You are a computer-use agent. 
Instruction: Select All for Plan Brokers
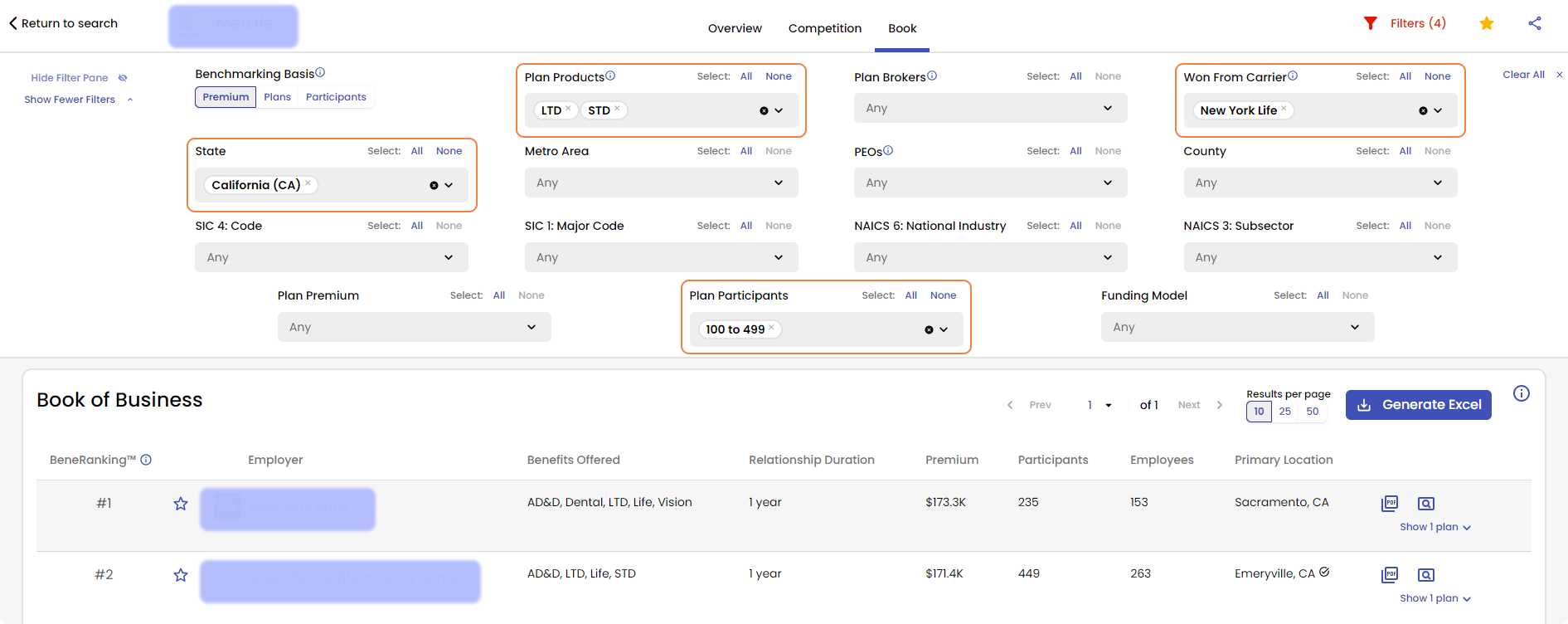1075,76
